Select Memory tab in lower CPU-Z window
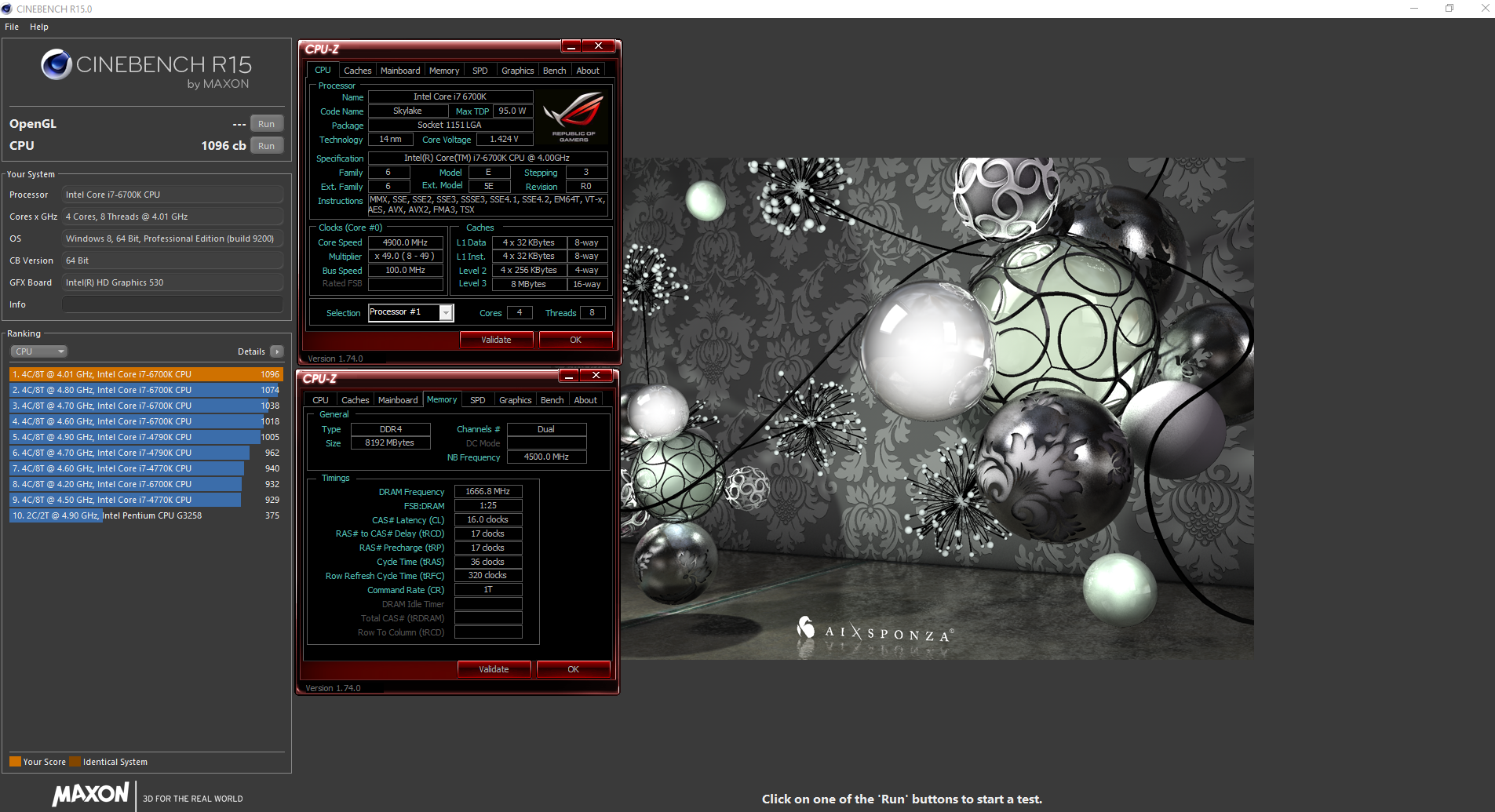Image resolution: width=1495 pixels, height=812 pixels. (442, 399)
